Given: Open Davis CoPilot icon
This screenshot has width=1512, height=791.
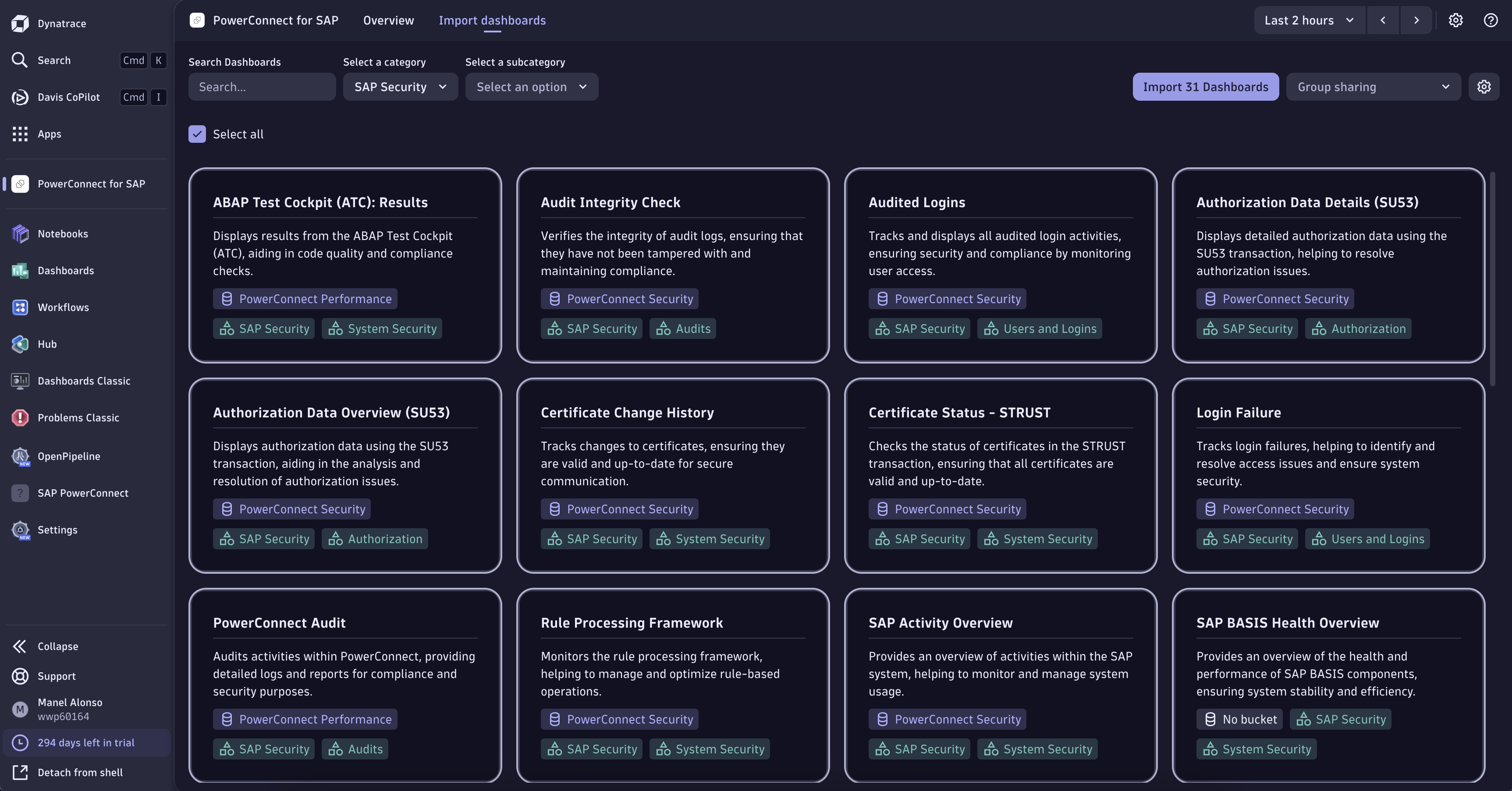Looking at the screenshot, I should tap(20, 97).
